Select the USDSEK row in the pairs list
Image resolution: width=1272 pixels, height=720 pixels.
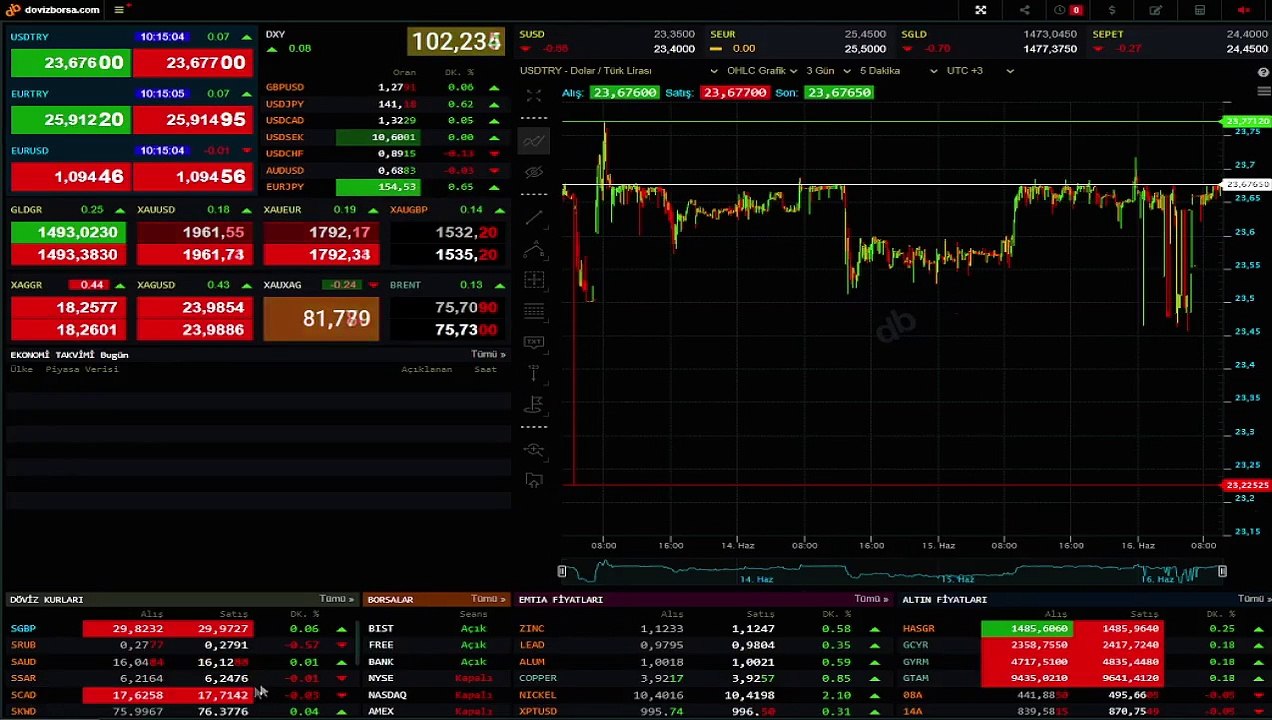pyautogui.click(x=384, y=137)
